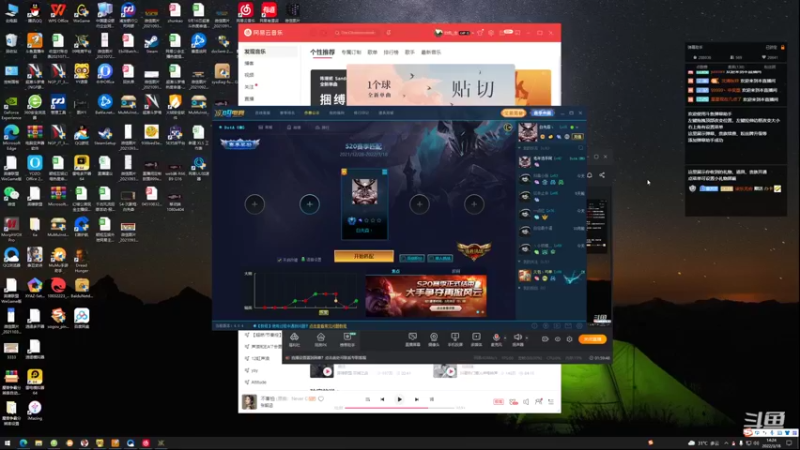Like the current song with the heart icon

click(x=321, y=399)
